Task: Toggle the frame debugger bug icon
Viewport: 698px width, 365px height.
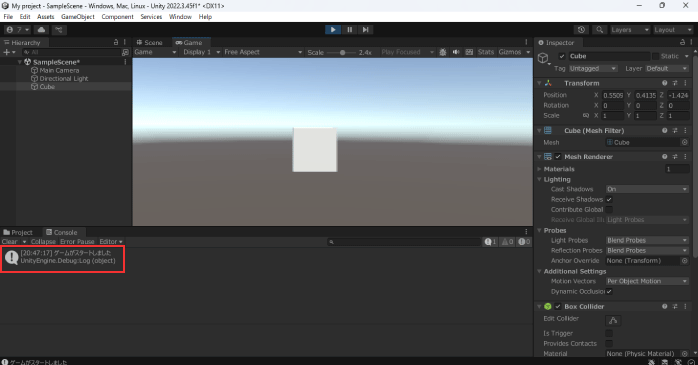Action: [x=442, y=52]
